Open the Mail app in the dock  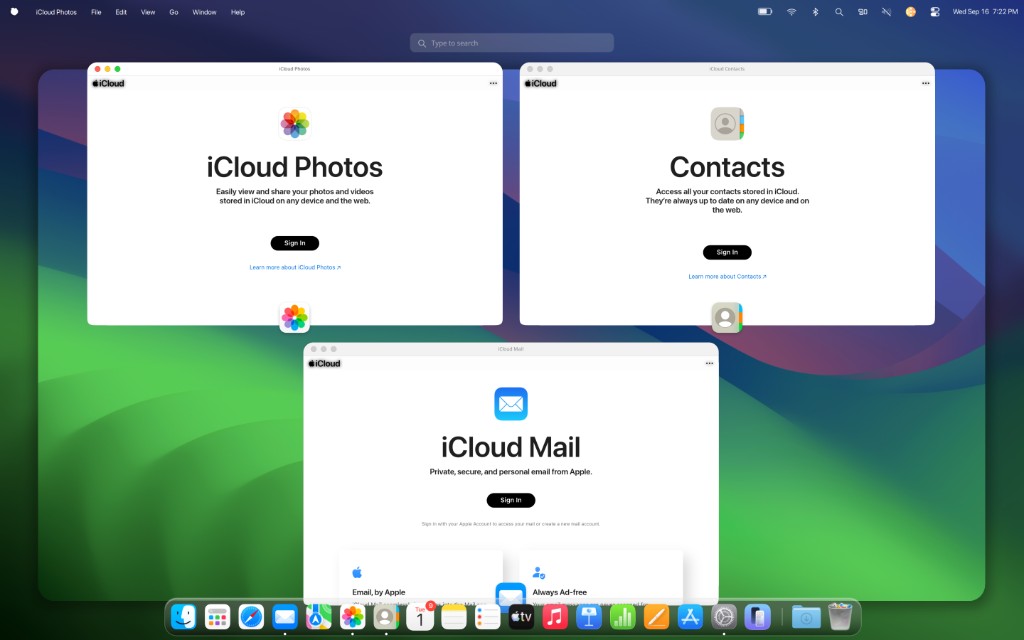(x=285, y=616)
